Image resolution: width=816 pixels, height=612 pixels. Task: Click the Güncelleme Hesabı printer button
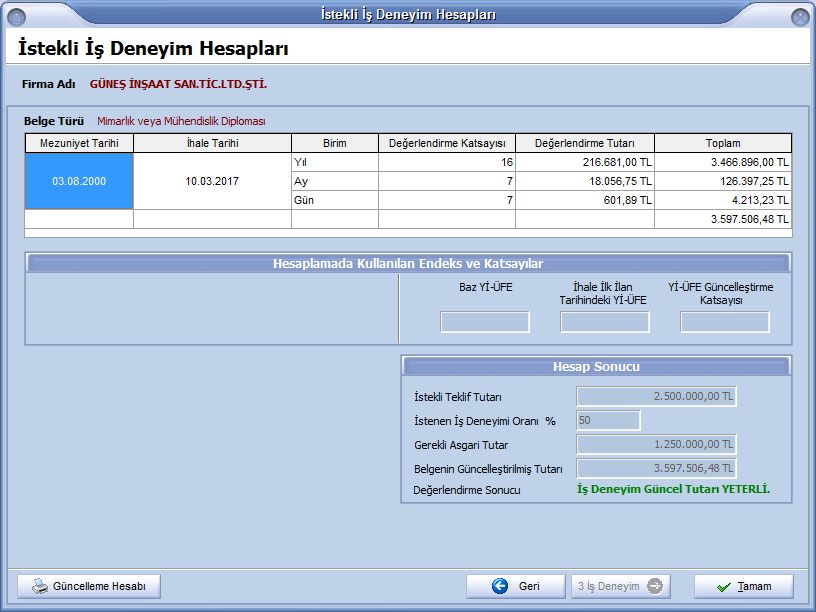click(89, 586)
